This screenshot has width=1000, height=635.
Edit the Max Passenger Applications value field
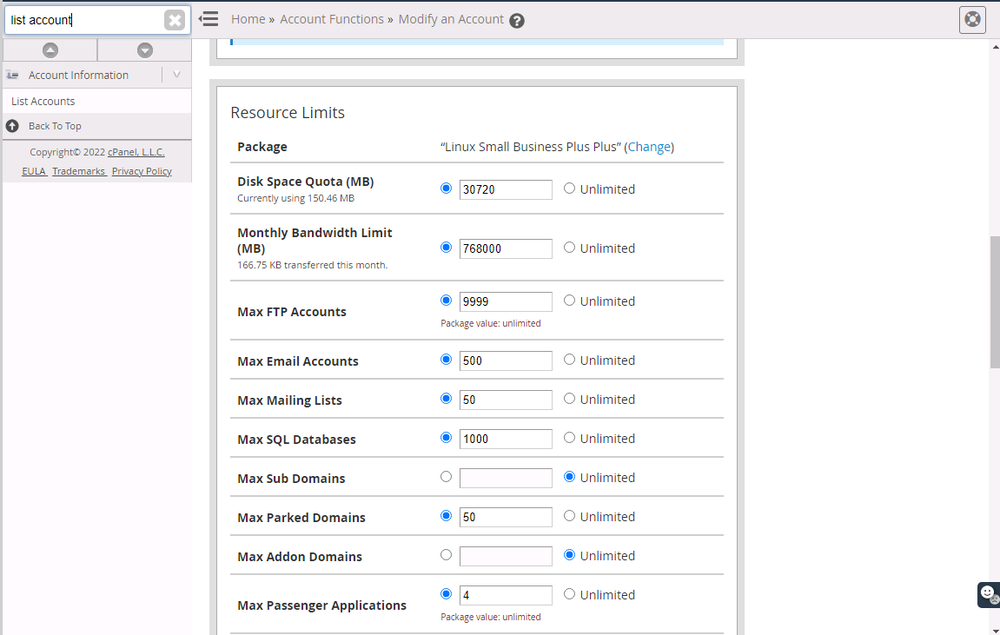pyautogui.click(x=506, y=595)
